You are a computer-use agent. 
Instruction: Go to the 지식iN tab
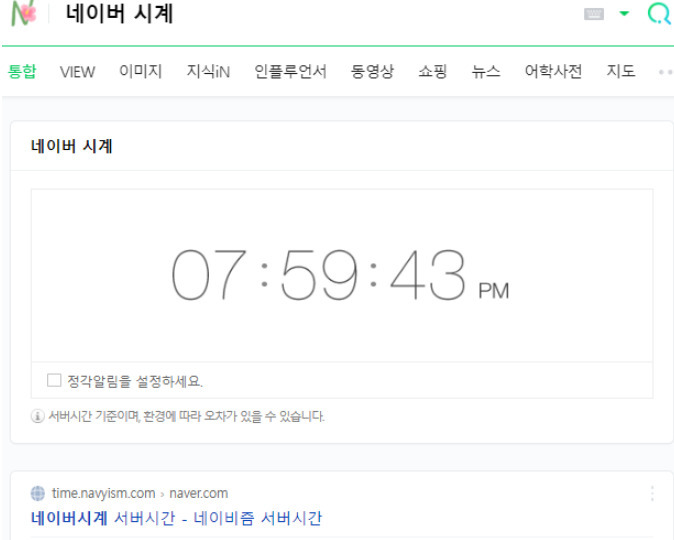click(x=208, y=71)
